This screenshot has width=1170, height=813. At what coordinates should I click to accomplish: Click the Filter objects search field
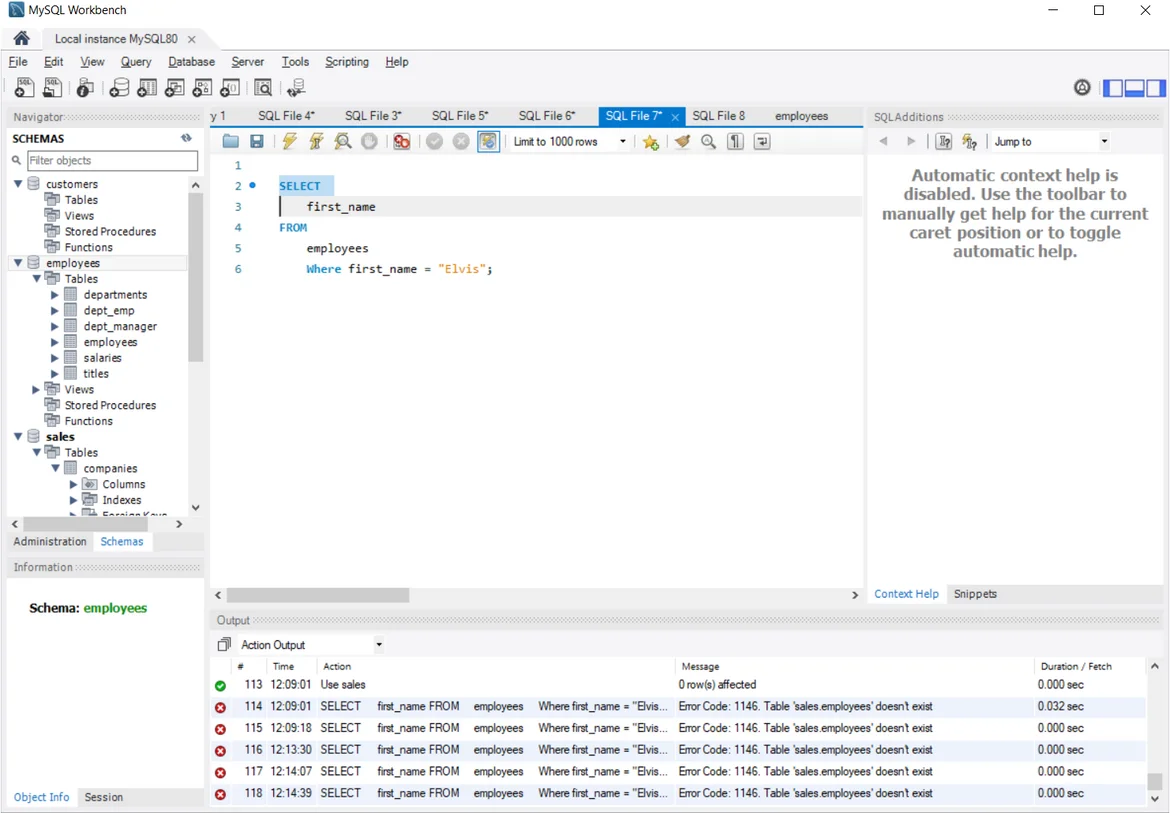111,160
